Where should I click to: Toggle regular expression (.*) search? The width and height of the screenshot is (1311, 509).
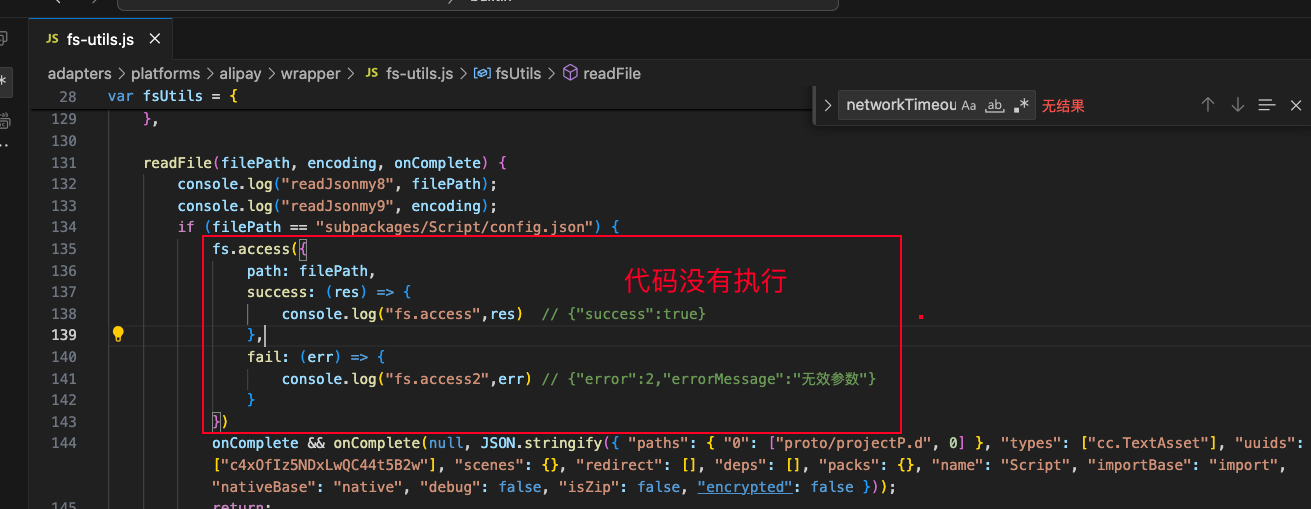coord(1021,105)
